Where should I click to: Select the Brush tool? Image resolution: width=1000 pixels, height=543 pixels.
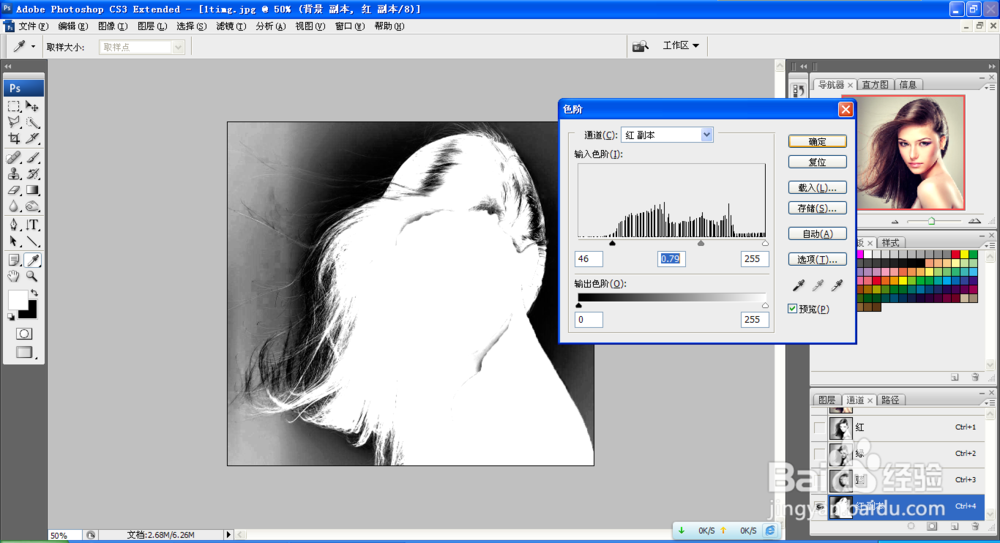pyautogui.click(x=33, y=158)
